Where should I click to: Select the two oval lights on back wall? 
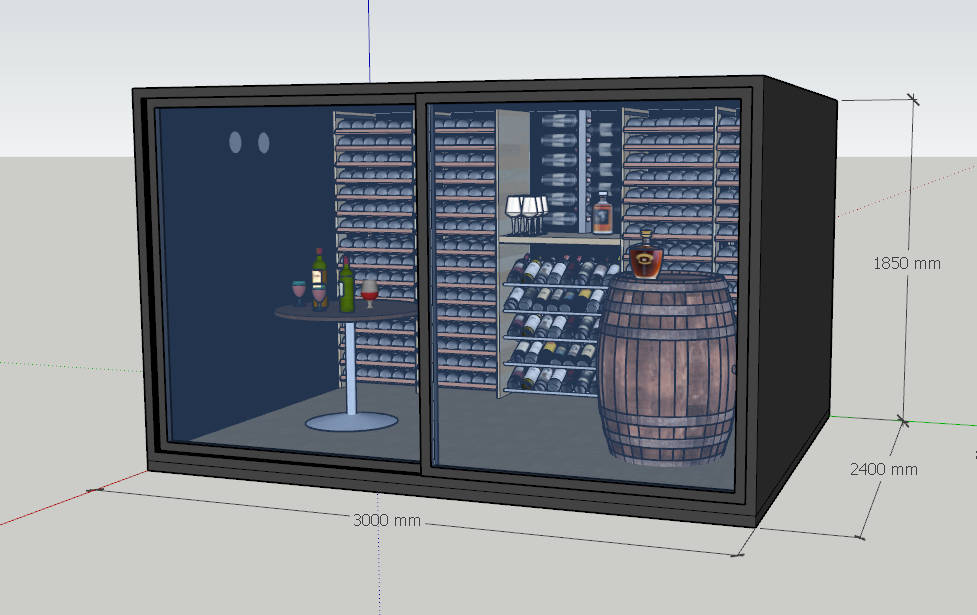point(249,143)
